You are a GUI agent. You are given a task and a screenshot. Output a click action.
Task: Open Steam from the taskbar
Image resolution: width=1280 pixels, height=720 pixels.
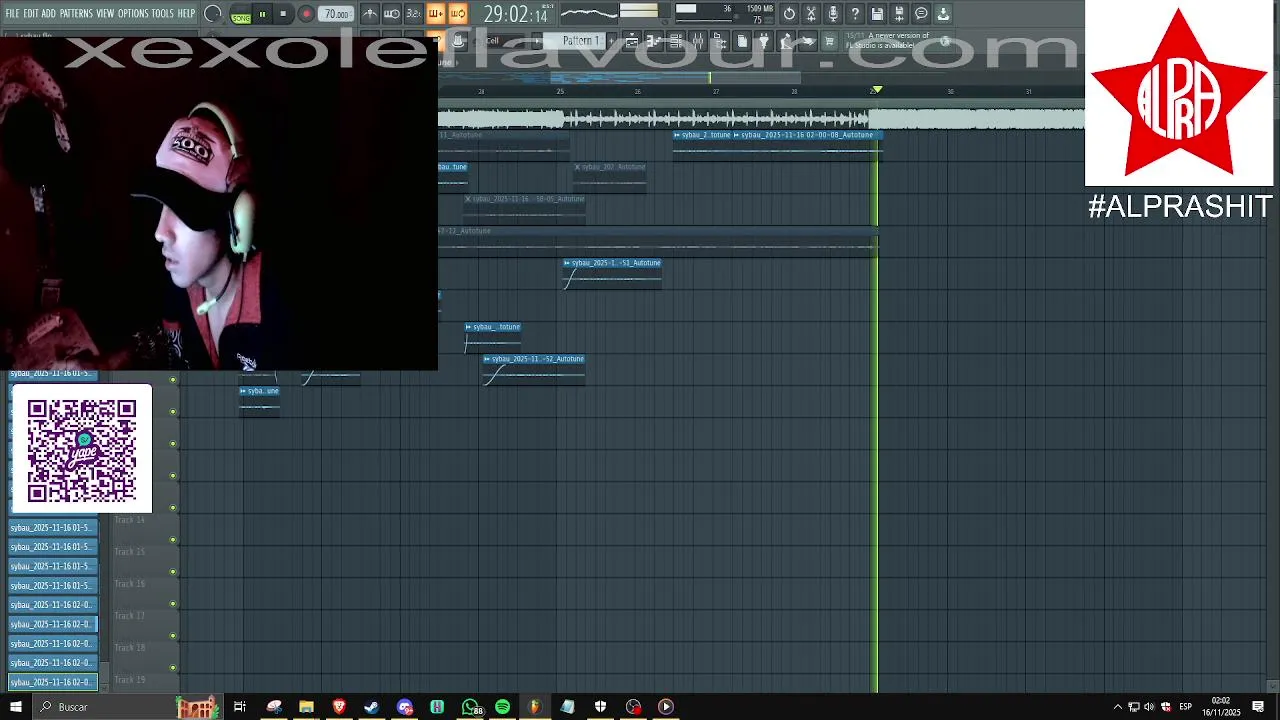pos(371,707)
